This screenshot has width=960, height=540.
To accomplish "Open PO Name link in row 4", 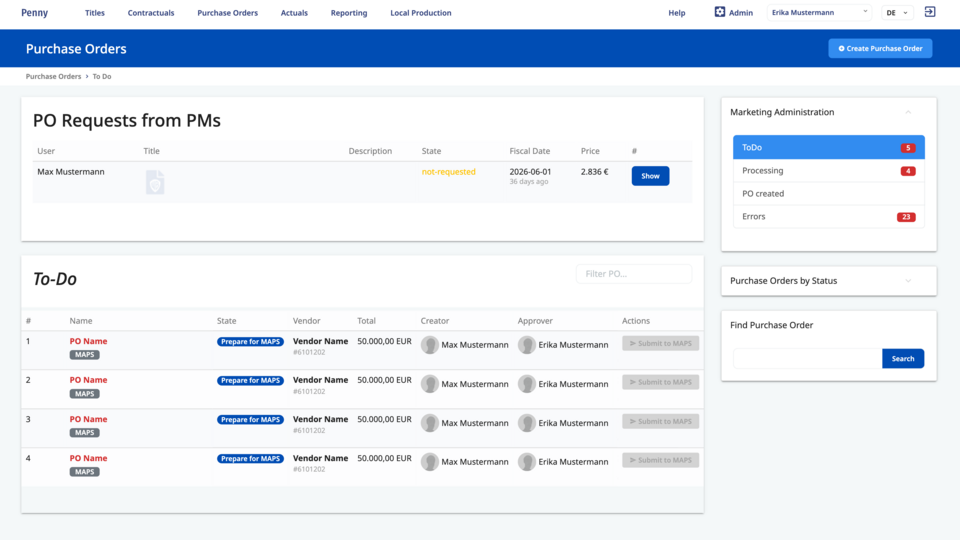I will click(88, 458).
